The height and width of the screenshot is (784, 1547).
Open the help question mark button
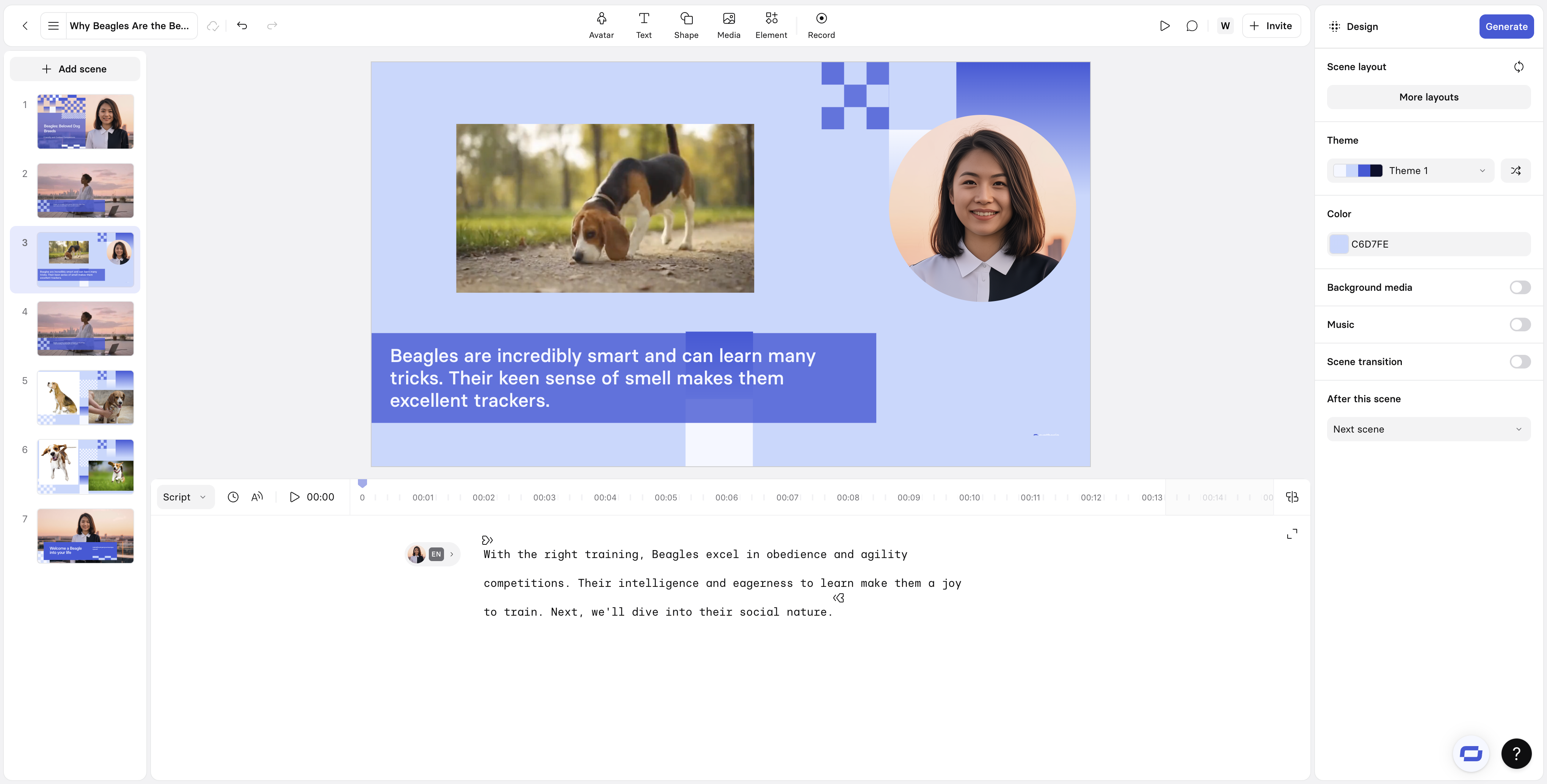coord(1516,753)
